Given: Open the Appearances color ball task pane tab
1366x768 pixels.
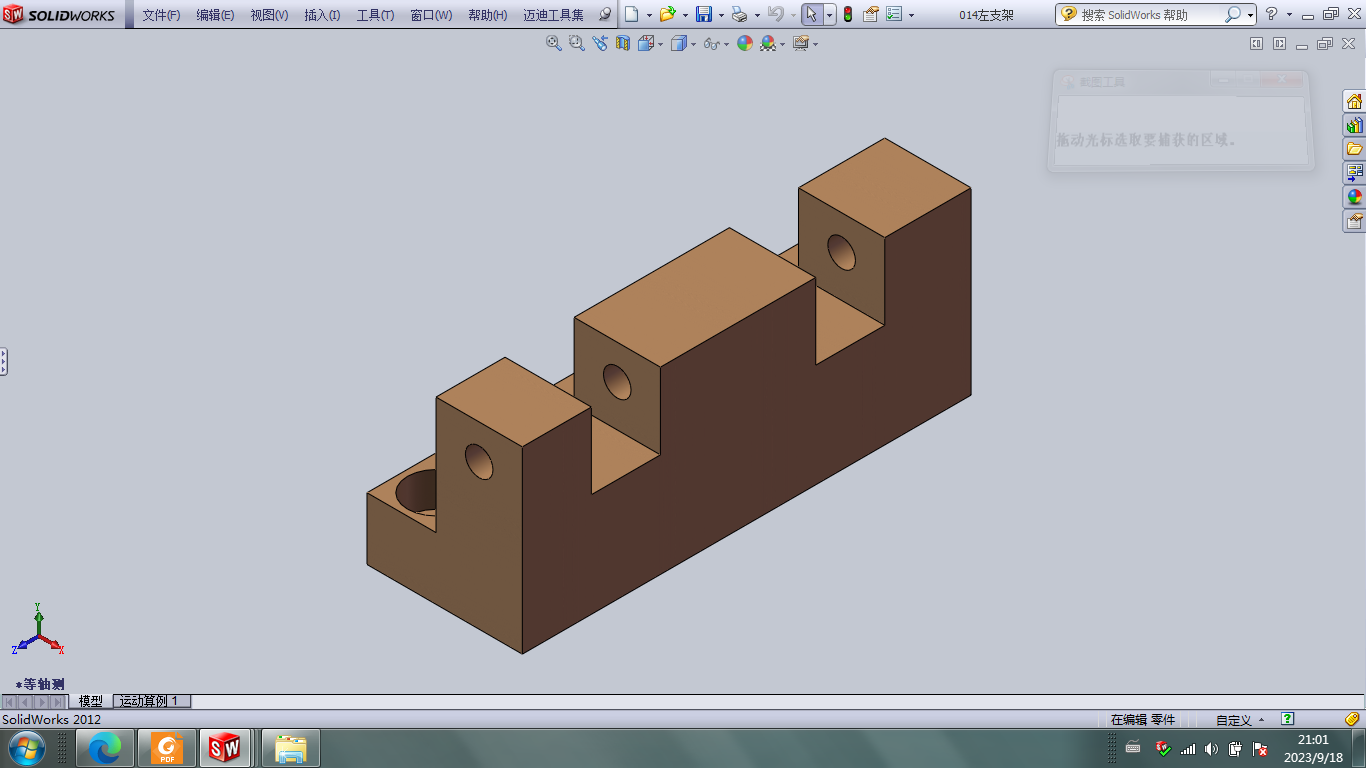Looking at the screenshot, I should pos(1354,197).
